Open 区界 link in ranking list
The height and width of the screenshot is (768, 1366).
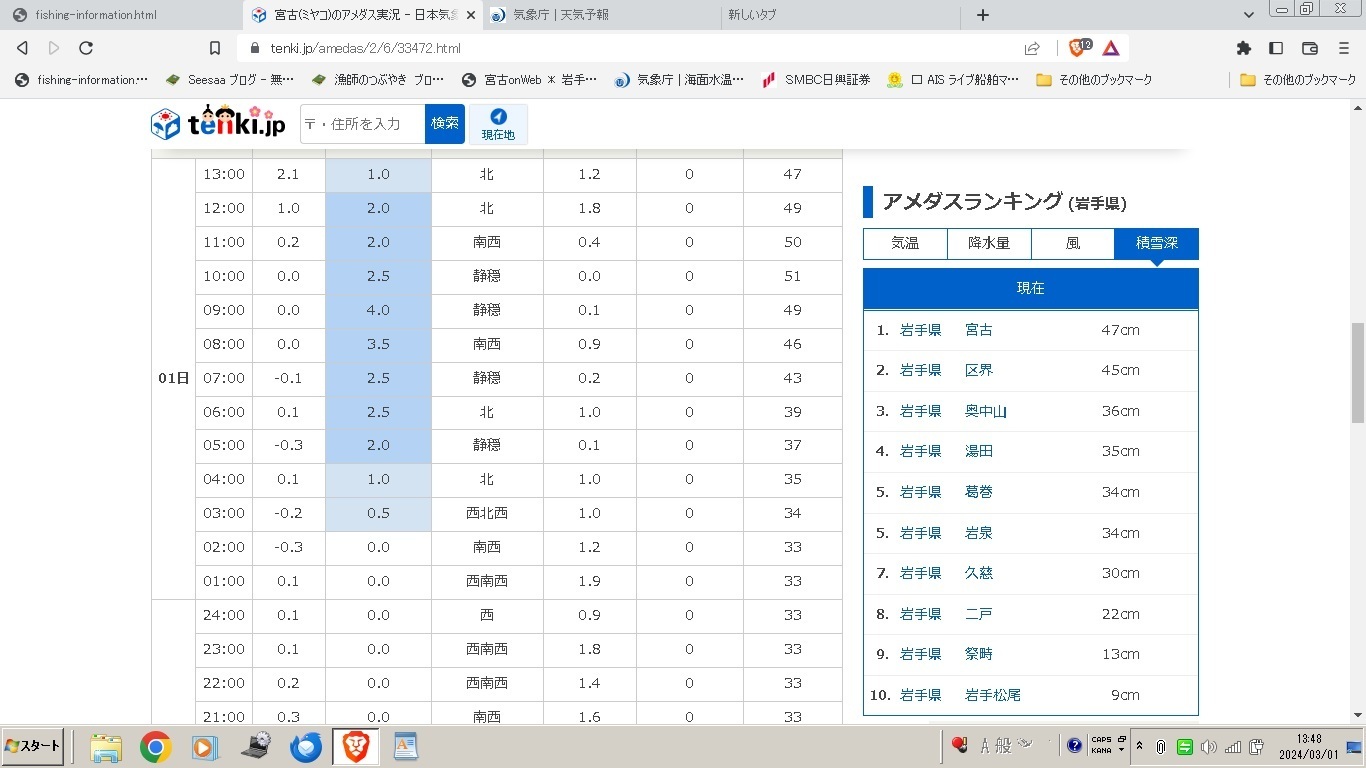coord(979,370)
